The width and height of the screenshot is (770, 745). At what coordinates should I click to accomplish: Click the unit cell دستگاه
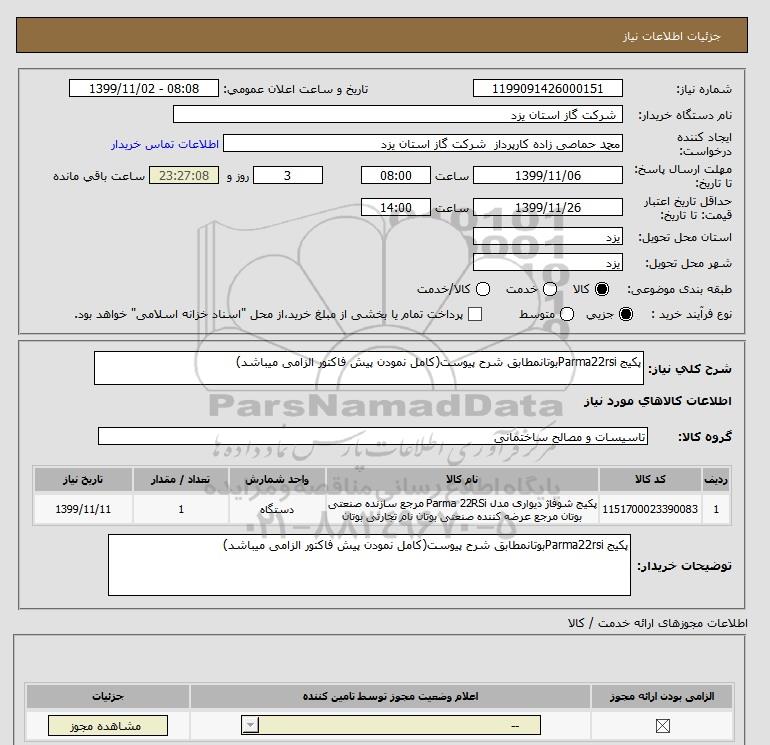tap(277, 510)
